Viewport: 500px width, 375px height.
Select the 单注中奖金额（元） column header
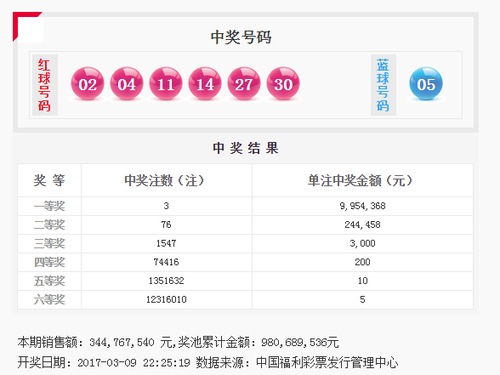pyautogui.click(x=360, y=181)
